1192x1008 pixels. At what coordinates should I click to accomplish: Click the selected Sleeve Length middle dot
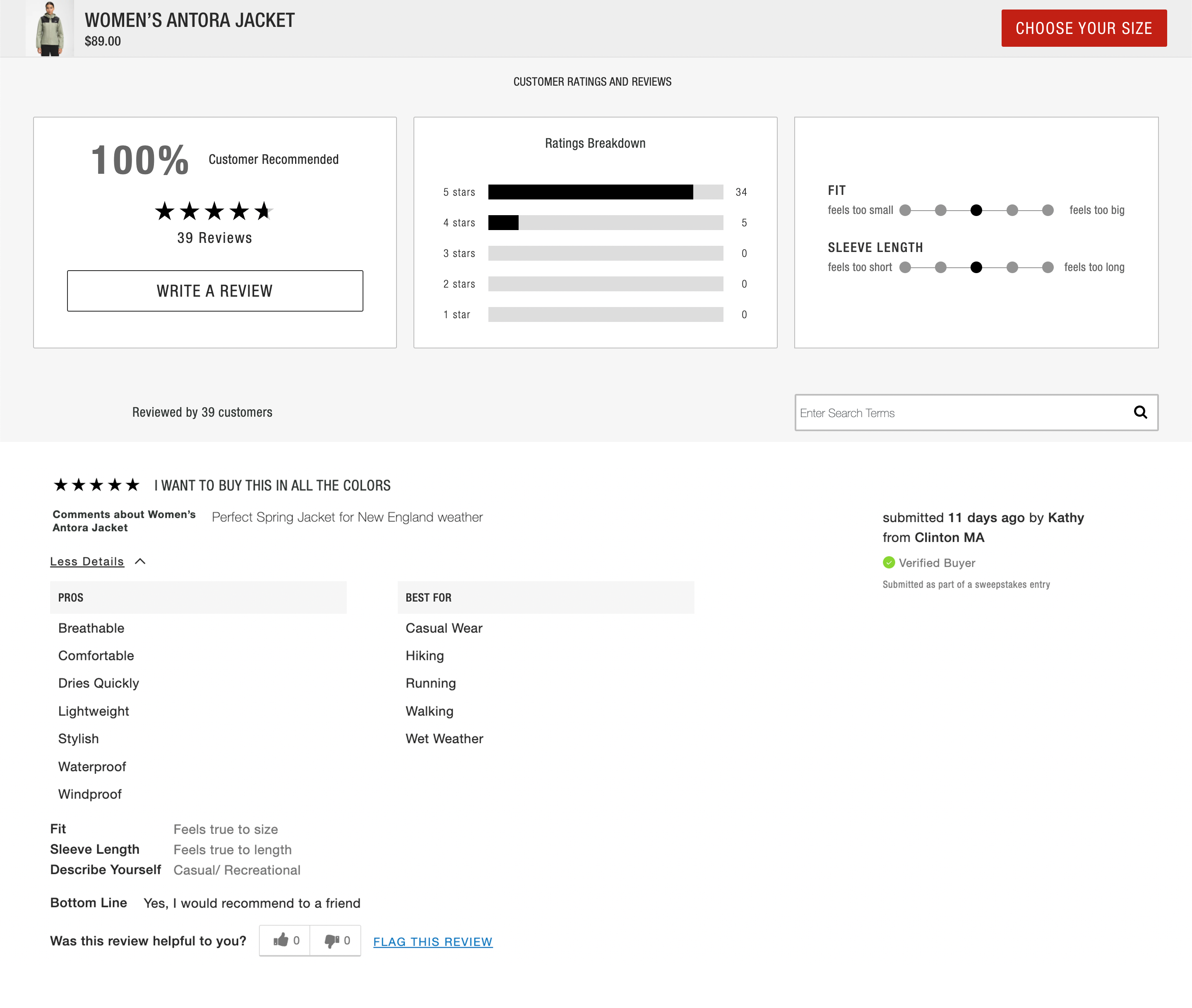pyautogui.click(x=976, y=267)
